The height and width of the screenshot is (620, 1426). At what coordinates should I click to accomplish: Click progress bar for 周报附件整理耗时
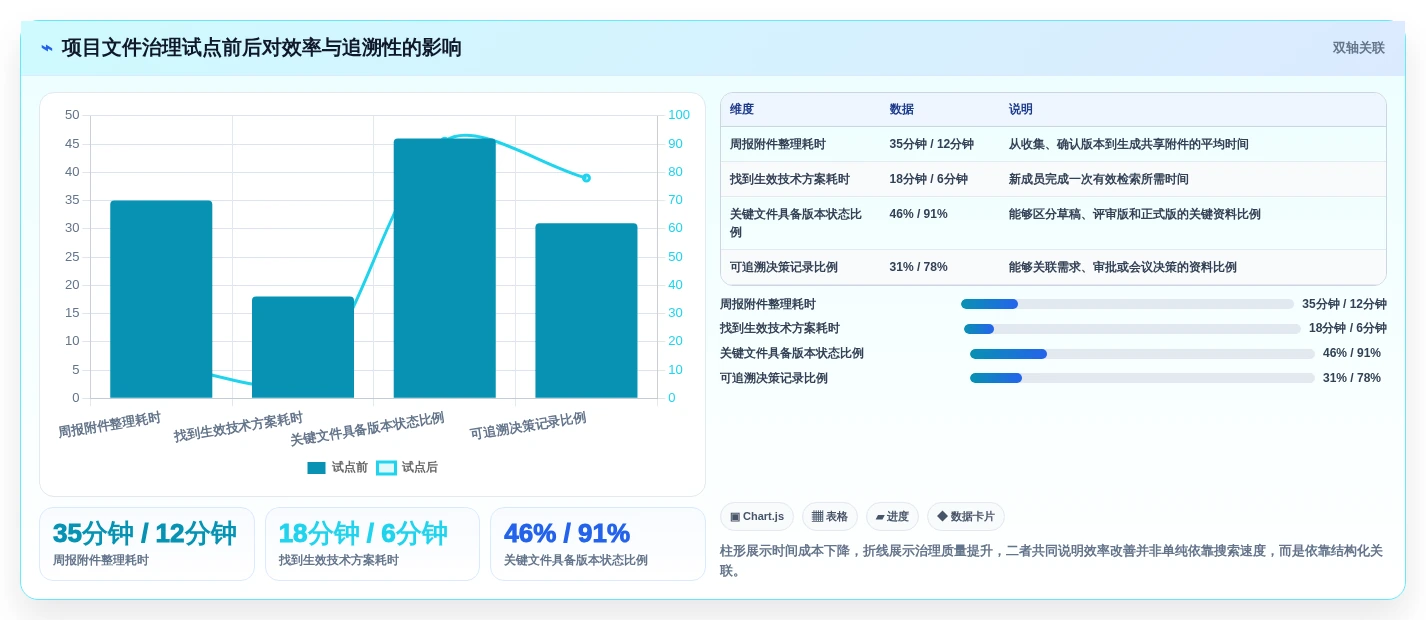(1127, 304)
